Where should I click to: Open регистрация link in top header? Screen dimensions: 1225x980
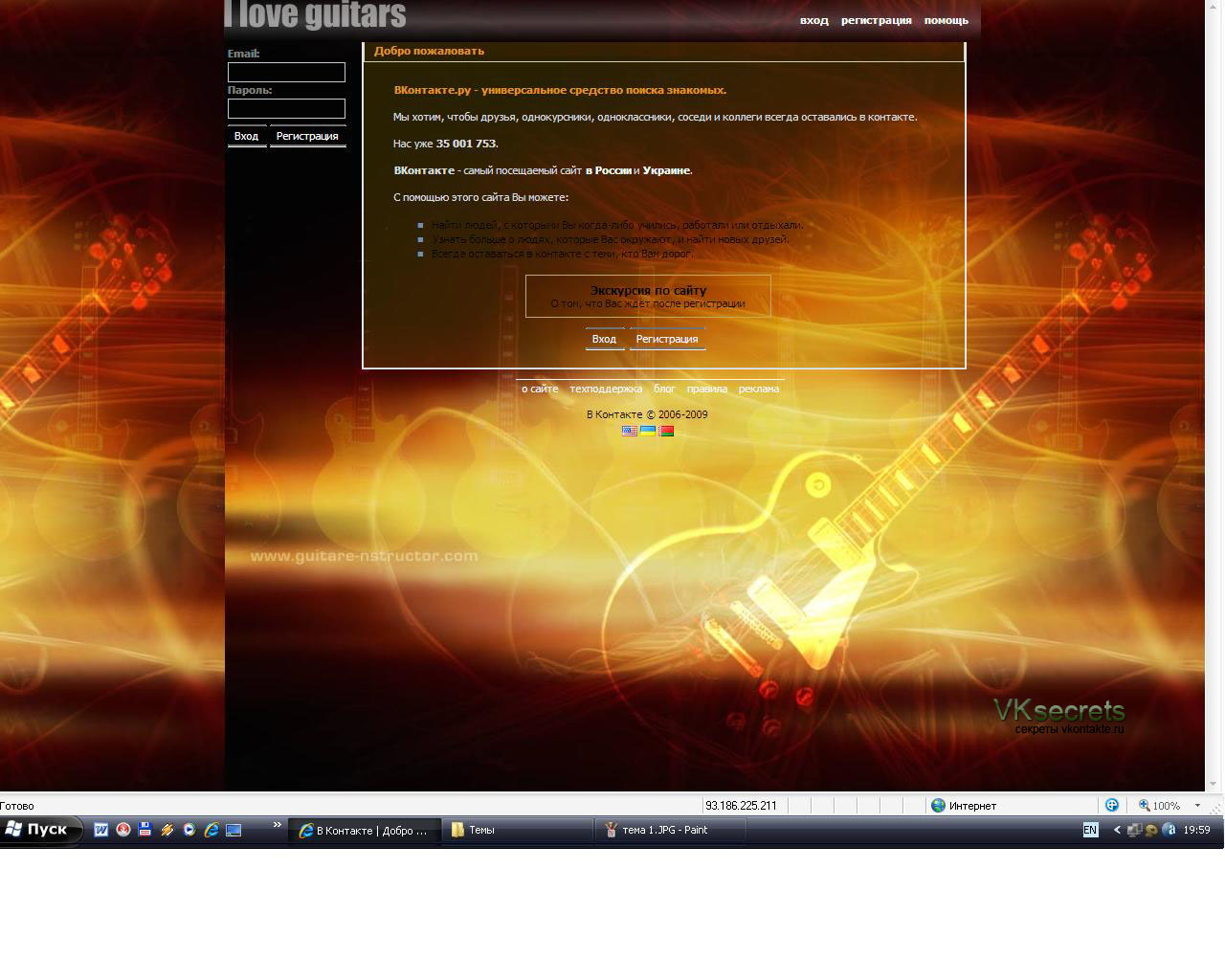click(x=876, y=20)
